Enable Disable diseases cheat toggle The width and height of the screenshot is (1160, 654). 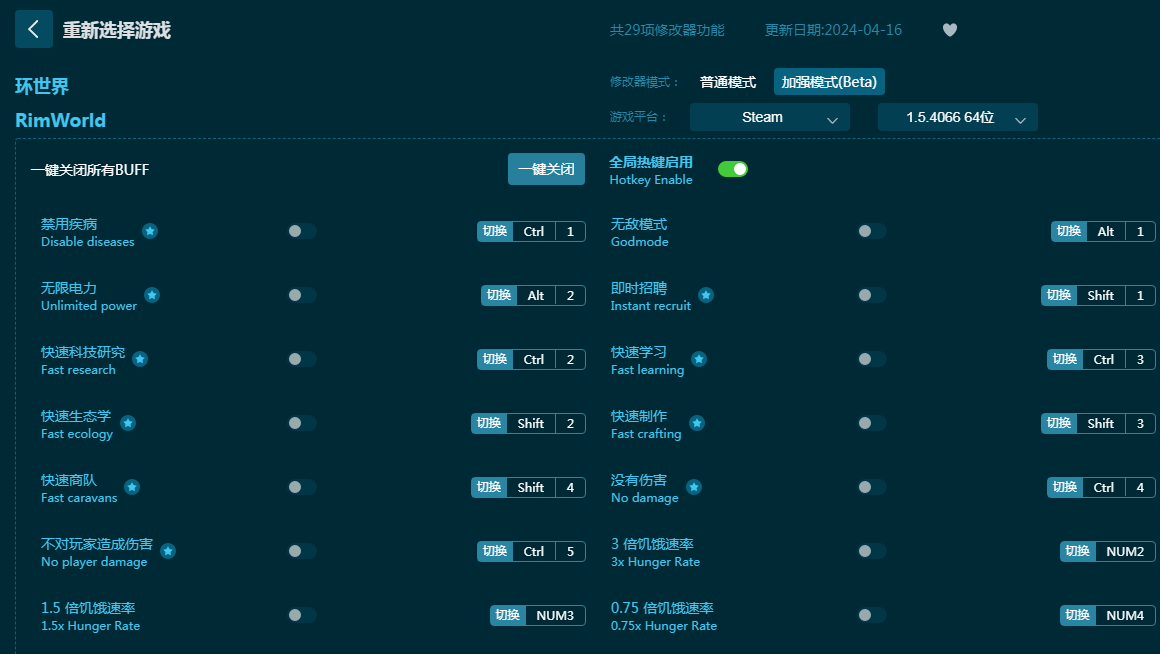[x=302, y=232]
